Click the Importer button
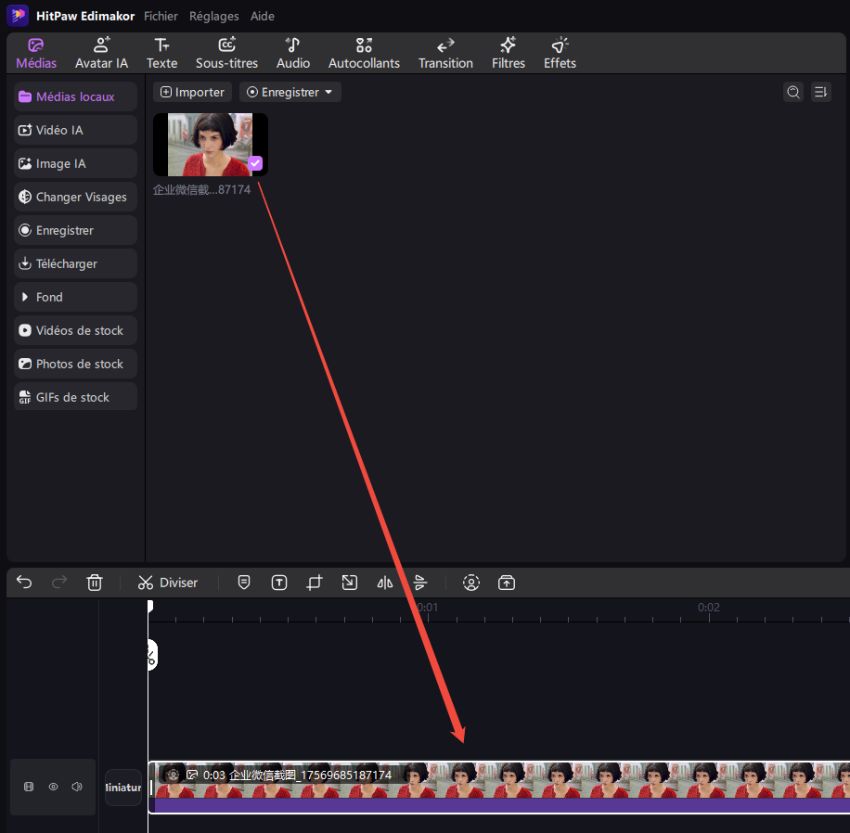 [192, 92]
